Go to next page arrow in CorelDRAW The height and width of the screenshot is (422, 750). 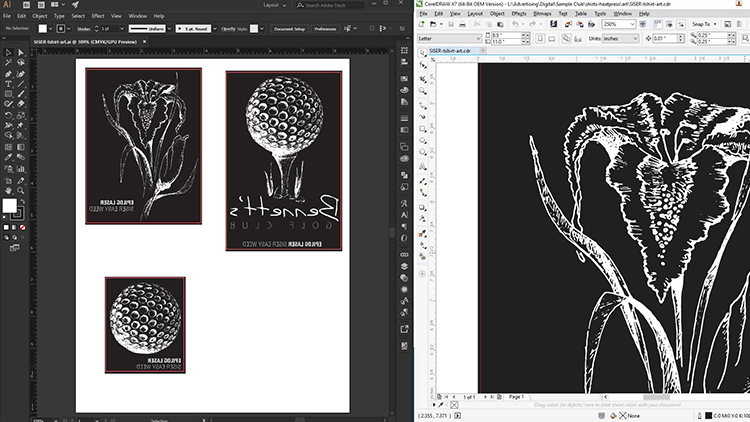(485, 397)
